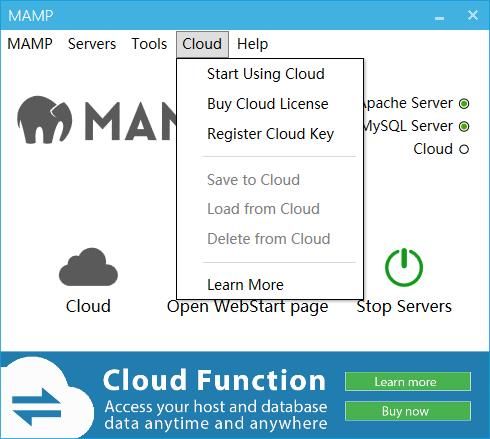The image size is (490, 439).
Task: Open the Tools menu
Action: pos(149,44)
